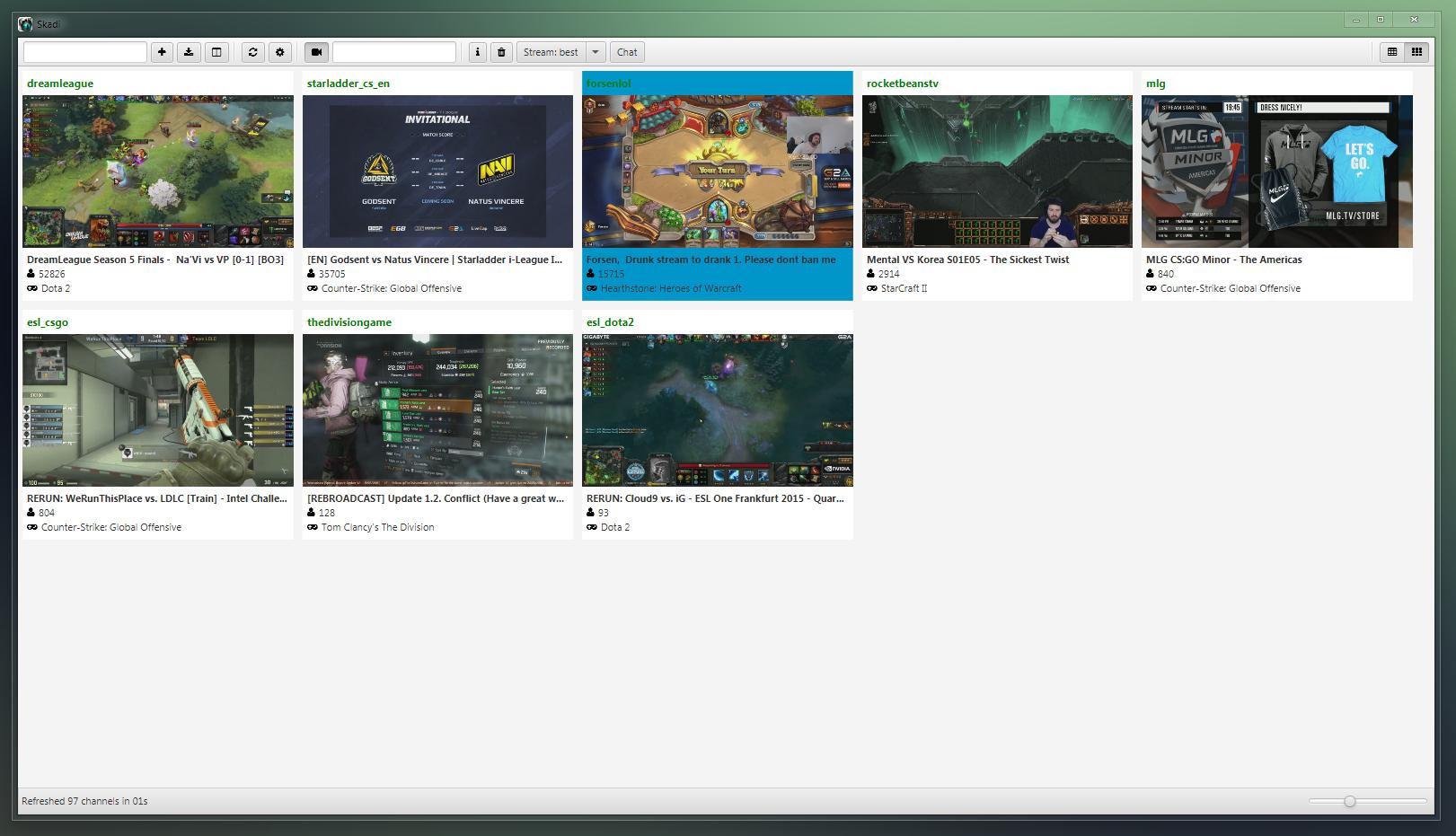Click title 'RERUN: Cloud9 vs. iG - ESL One Frankfurt'
Screen dimensions: 1456x836
point(715,498)
